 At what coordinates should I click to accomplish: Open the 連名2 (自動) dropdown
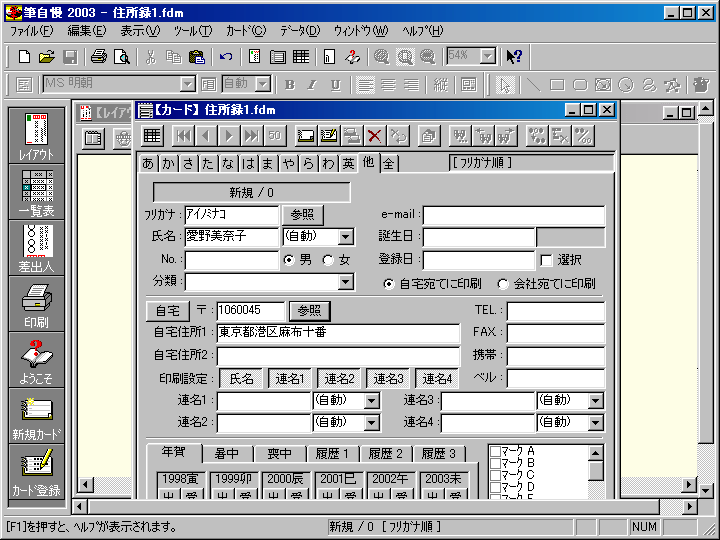tap(371, 423)
